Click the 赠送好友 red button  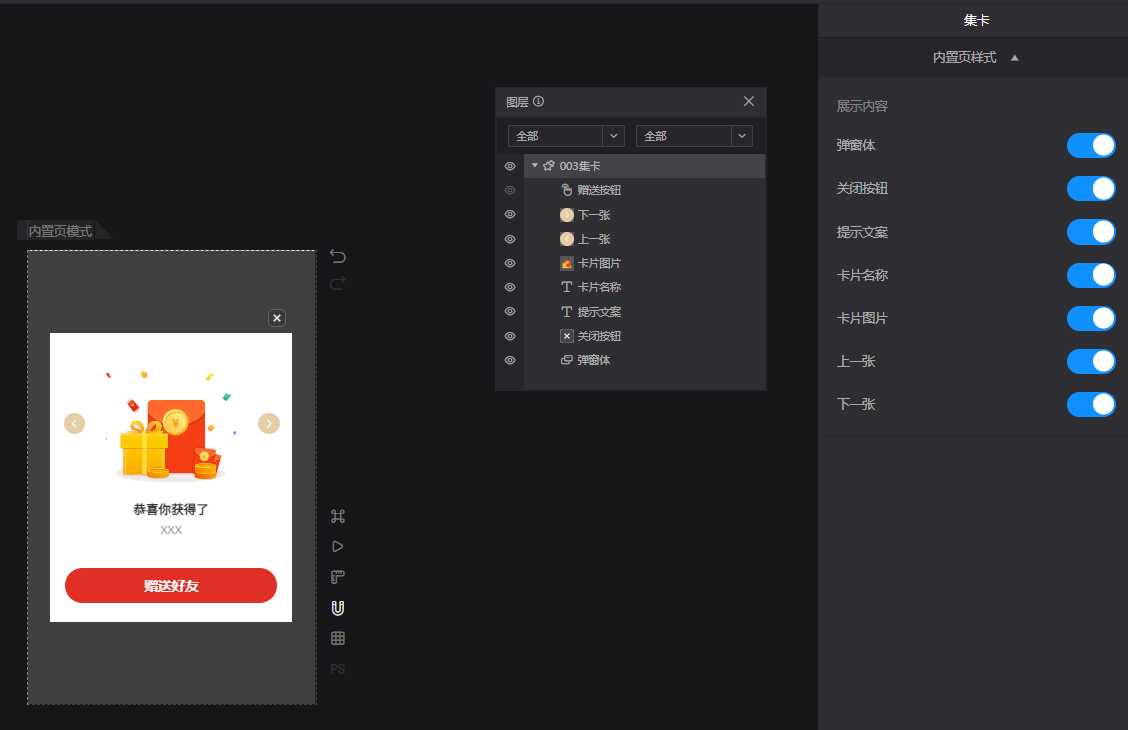click(x=171, y=585)
